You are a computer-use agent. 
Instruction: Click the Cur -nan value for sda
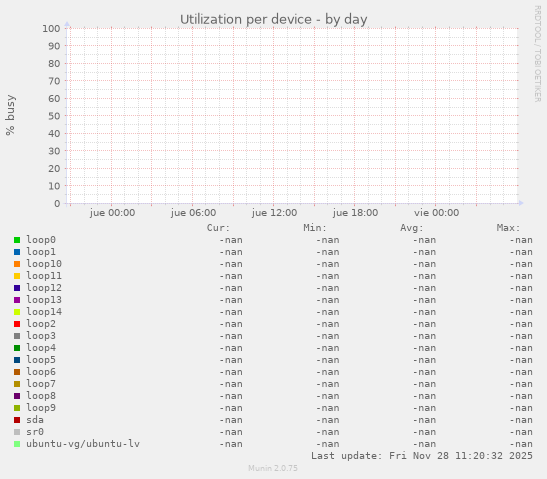(231, 420)
